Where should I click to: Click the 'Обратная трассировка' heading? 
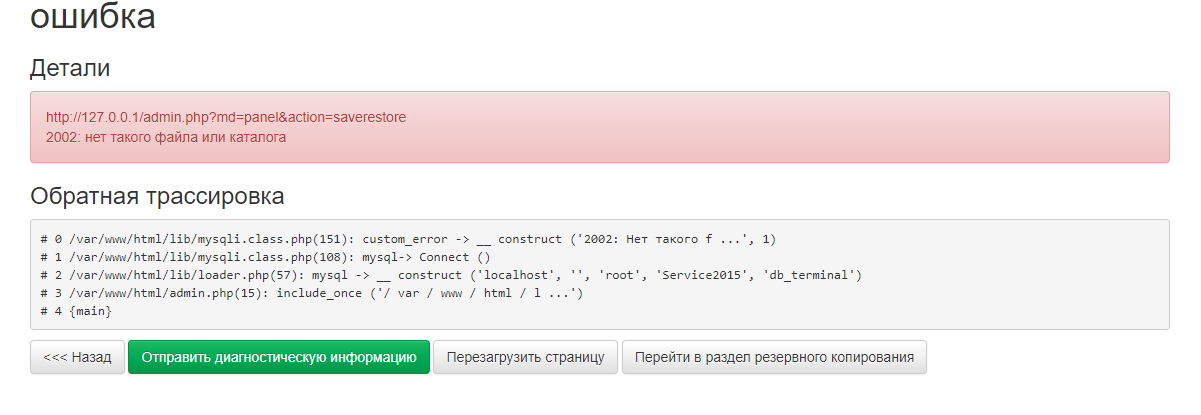coord(157,196)
